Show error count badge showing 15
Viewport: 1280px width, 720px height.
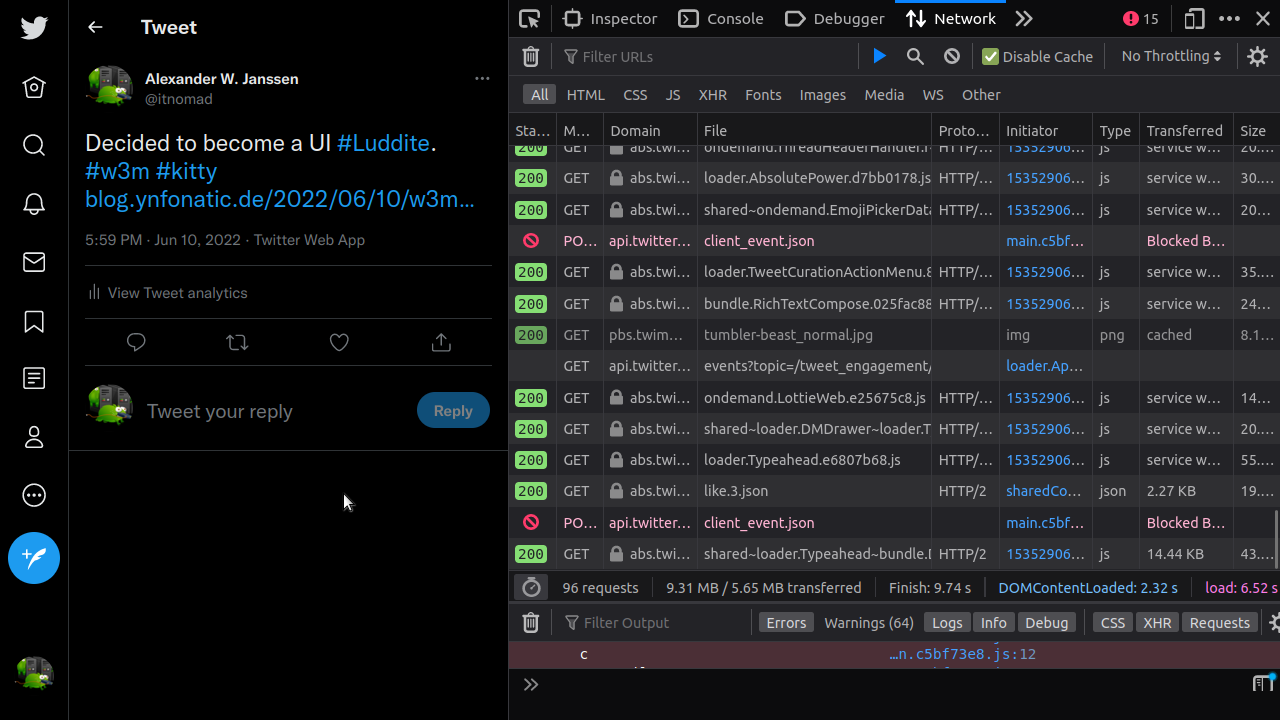tap(1140, 18)
